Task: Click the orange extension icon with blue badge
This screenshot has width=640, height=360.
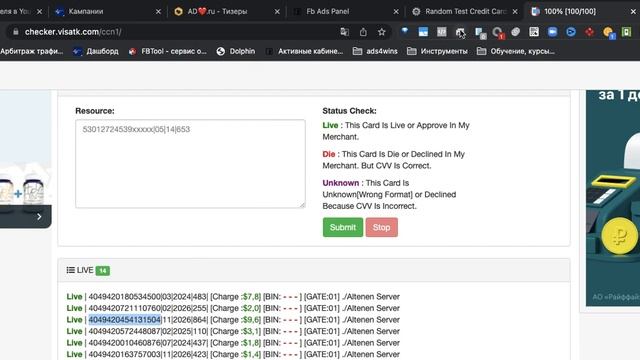Action: (609, 32)
